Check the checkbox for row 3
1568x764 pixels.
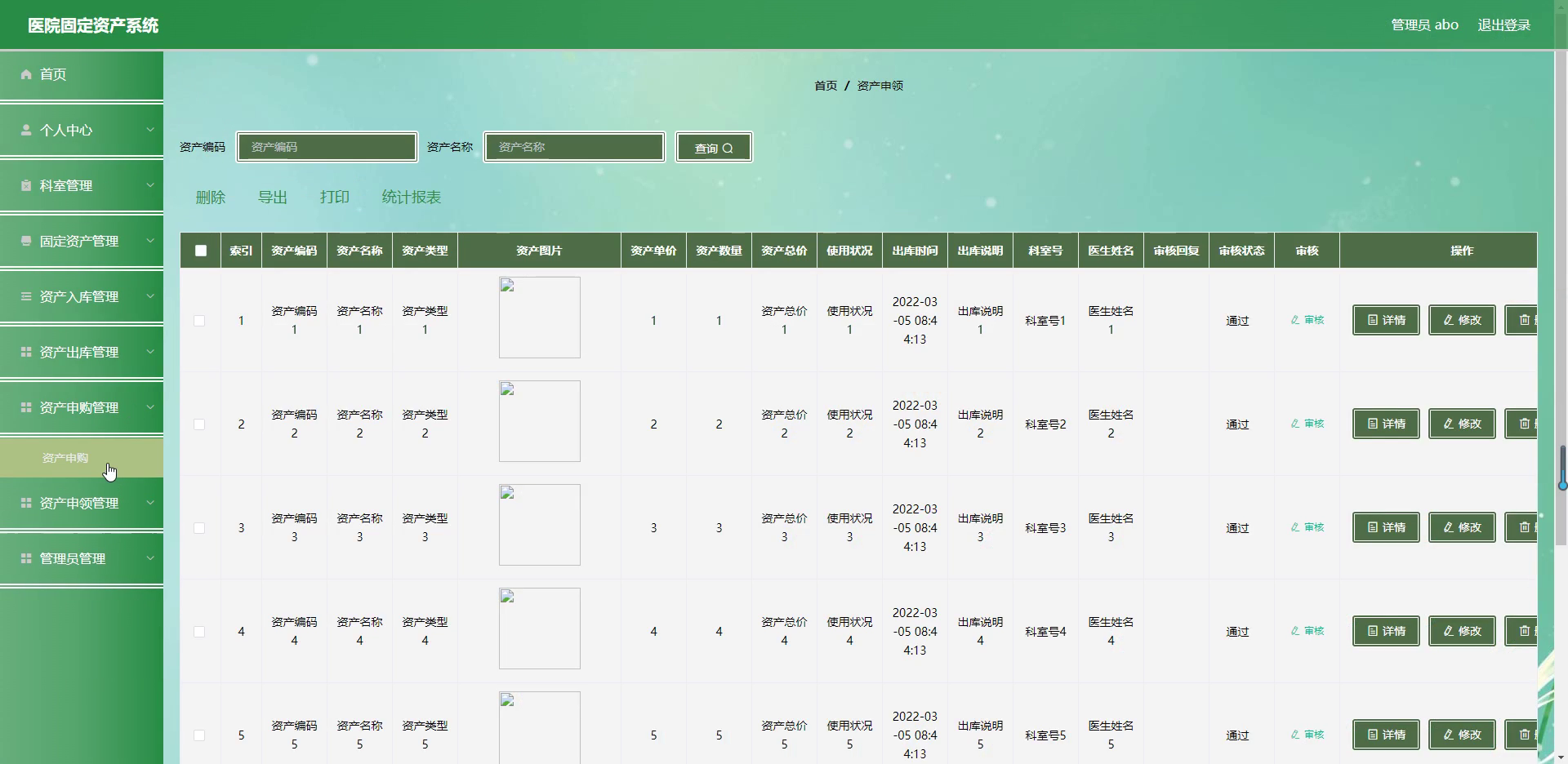(x=199, y=528)
